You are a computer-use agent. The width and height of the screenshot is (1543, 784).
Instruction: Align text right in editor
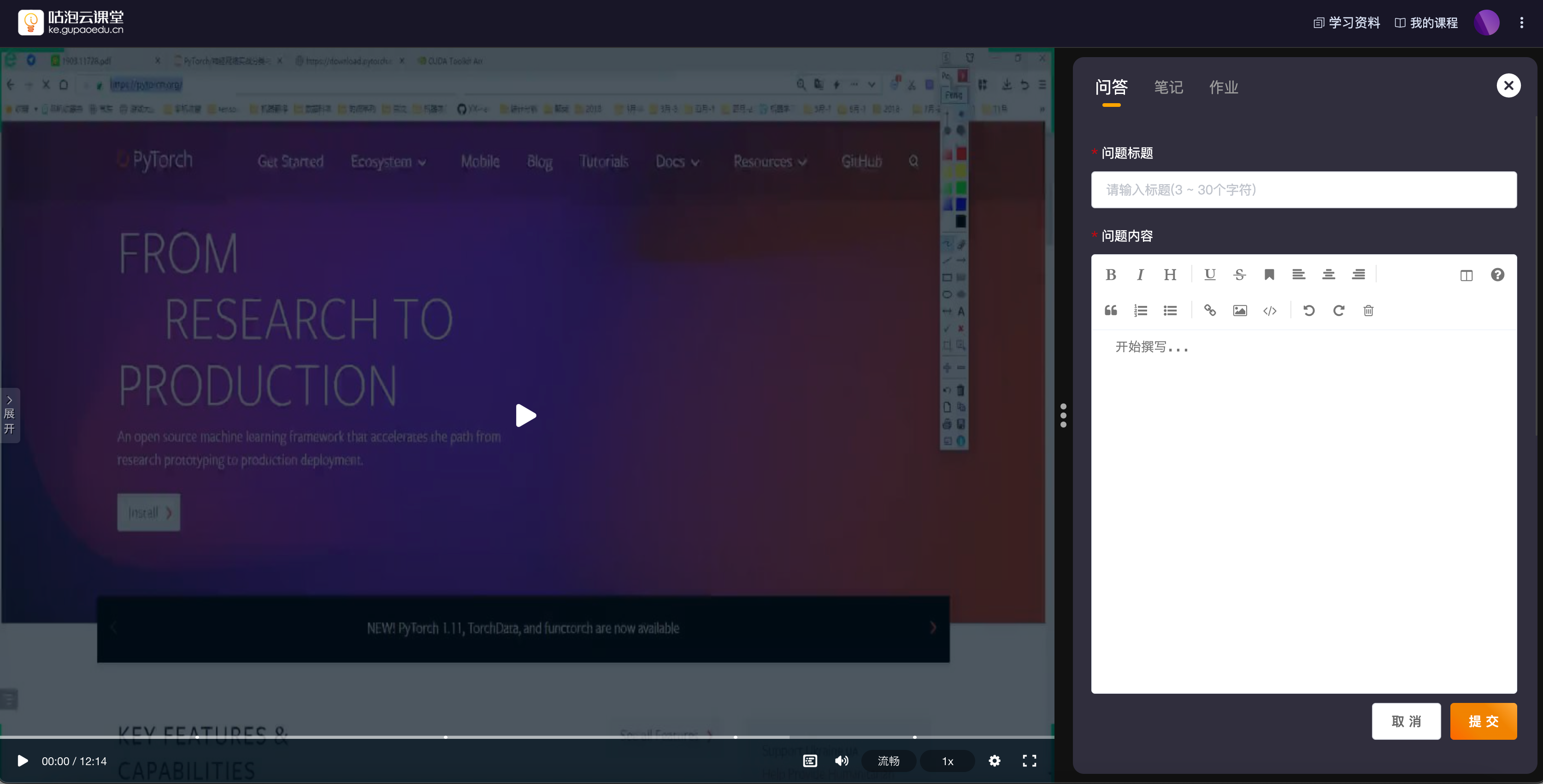[1359, 275]
